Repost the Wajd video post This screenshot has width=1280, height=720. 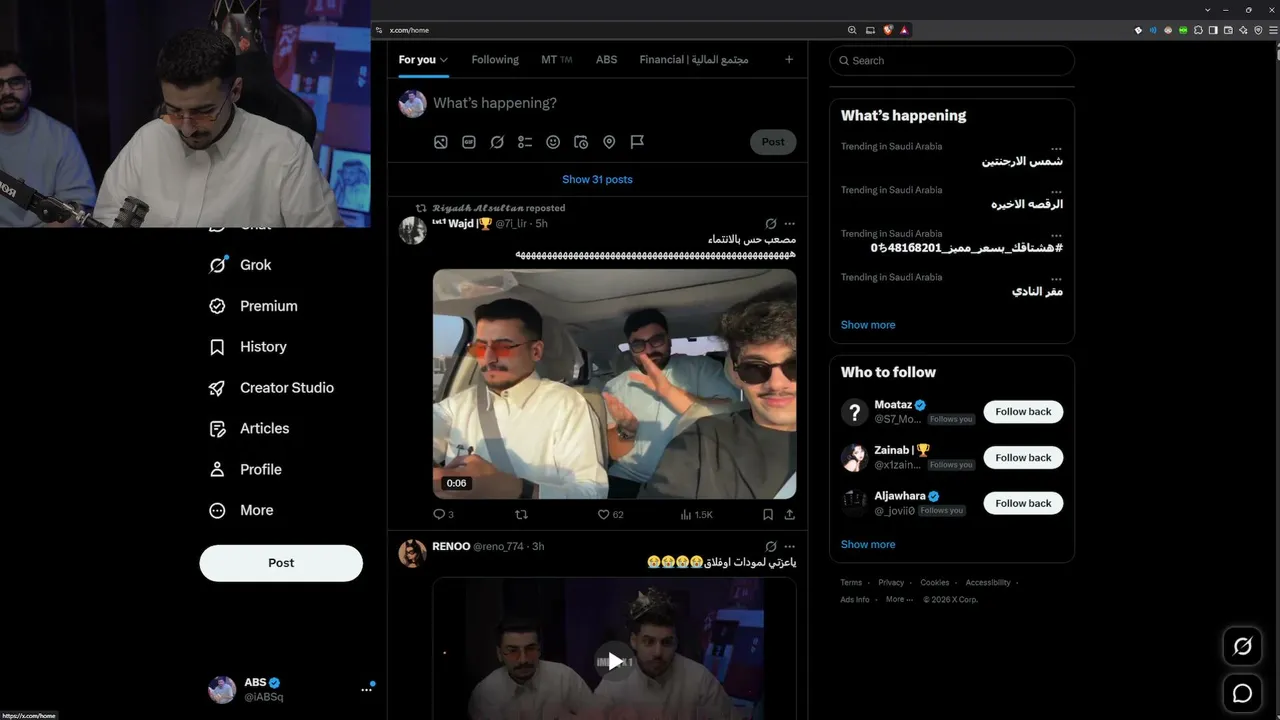pyautogui.click(x=521, y=515)
